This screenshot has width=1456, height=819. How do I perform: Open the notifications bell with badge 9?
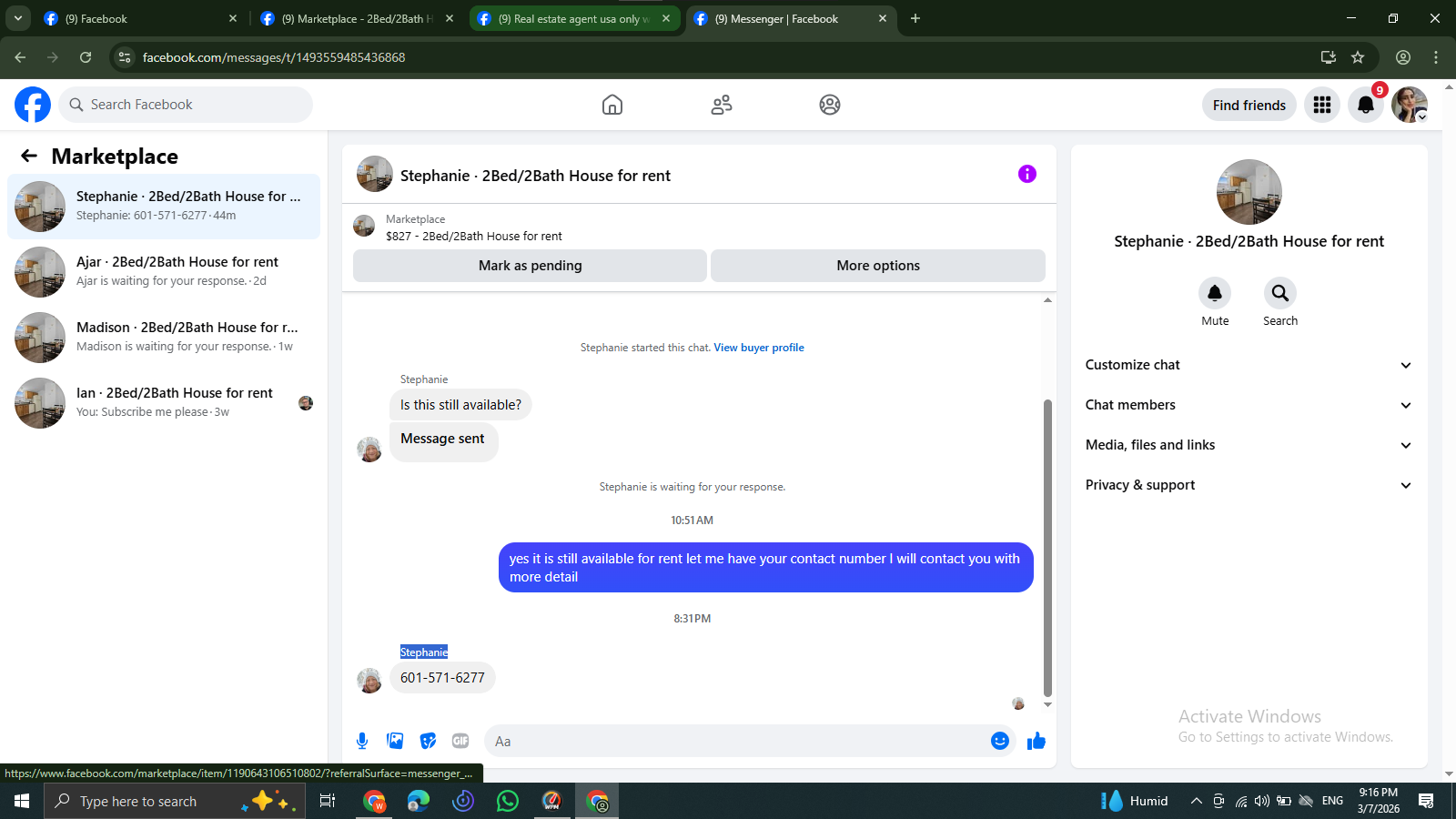1366,105
